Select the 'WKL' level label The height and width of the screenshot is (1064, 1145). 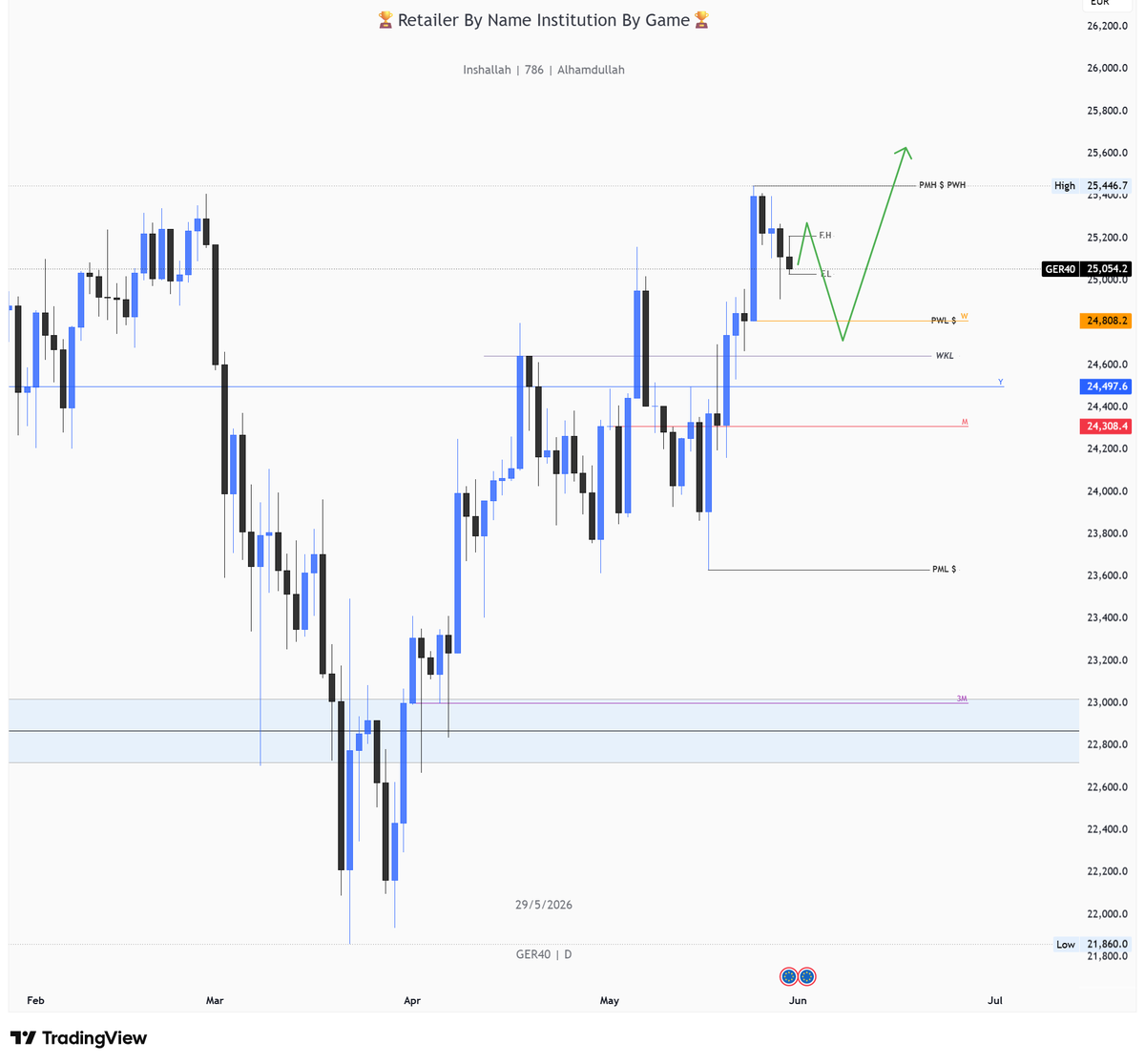[944, 356]
